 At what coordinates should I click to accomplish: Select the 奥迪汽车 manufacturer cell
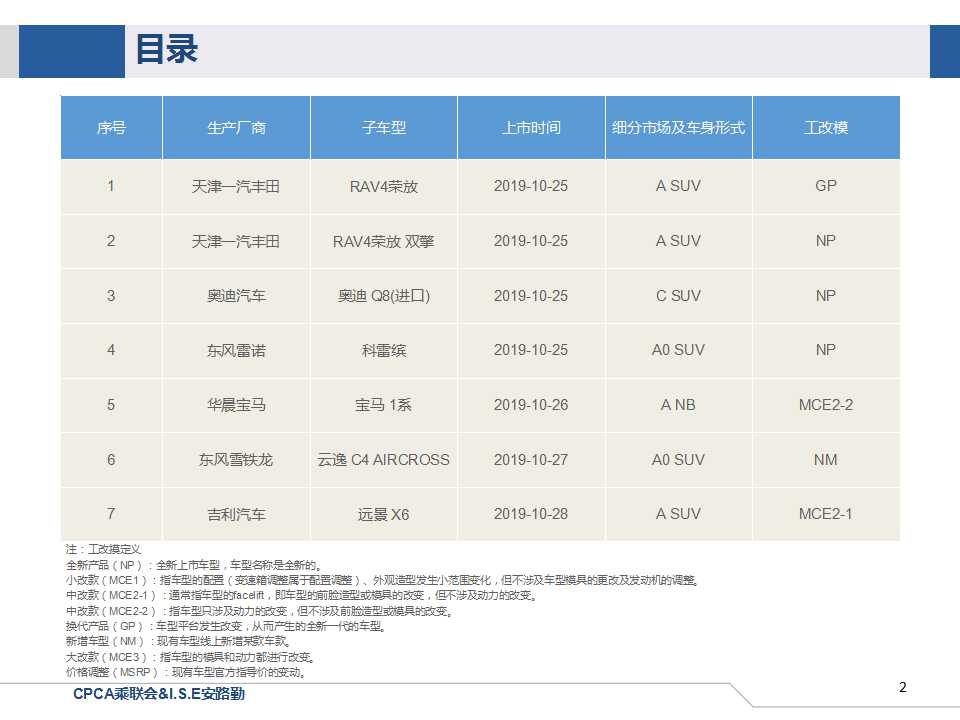(x=236, y=296)
